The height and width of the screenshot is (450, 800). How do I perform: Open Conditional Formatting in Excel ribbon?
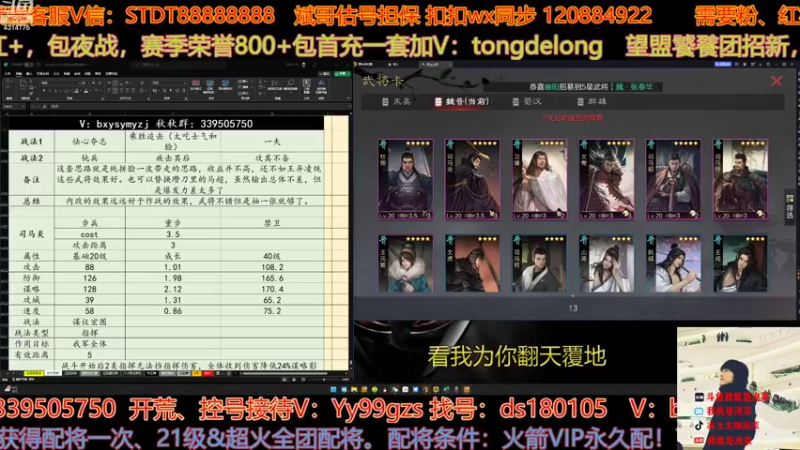pos(196,85)
